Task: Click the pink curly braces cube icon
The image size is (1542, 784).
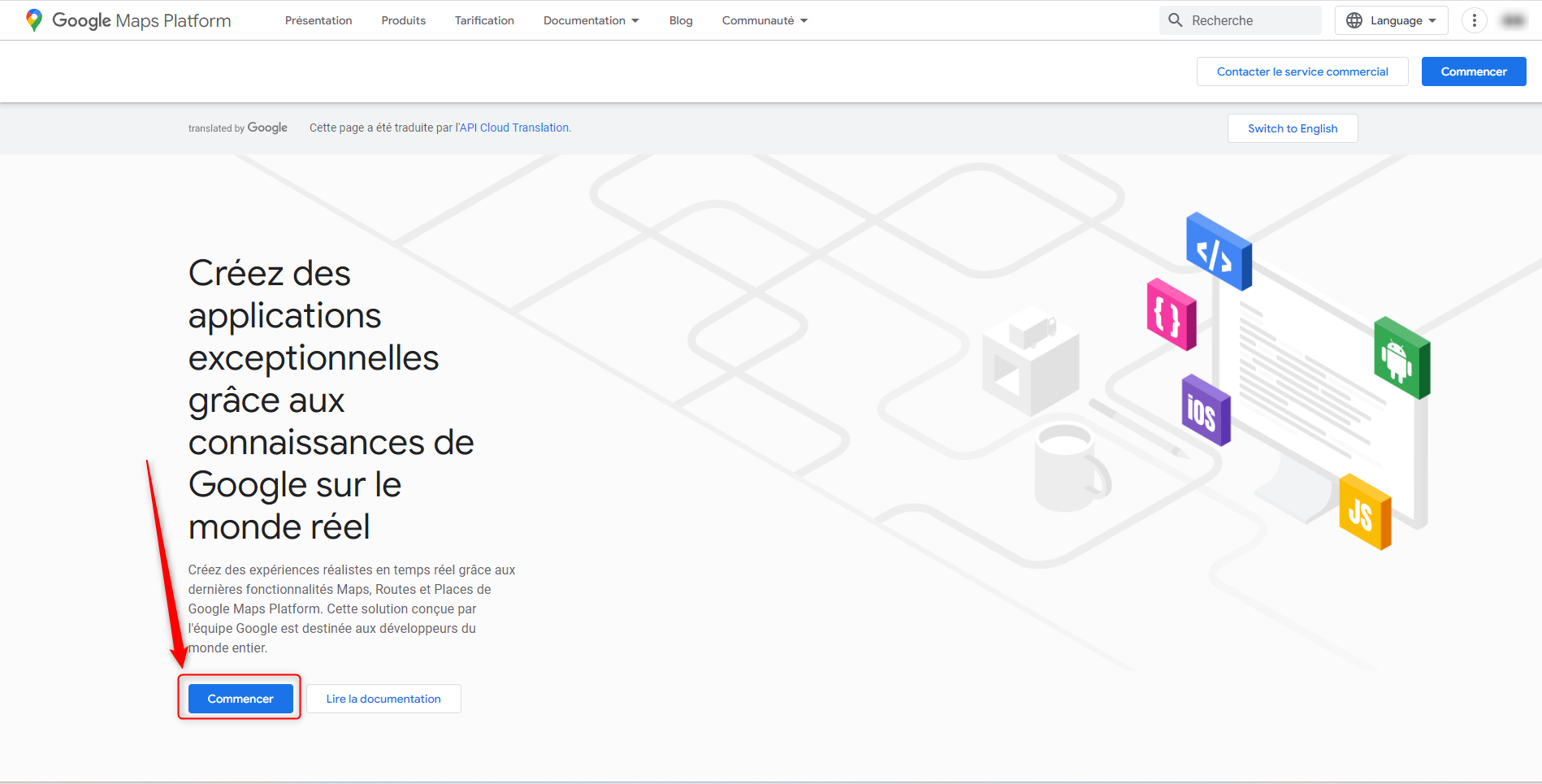Action: point(1172,314)
